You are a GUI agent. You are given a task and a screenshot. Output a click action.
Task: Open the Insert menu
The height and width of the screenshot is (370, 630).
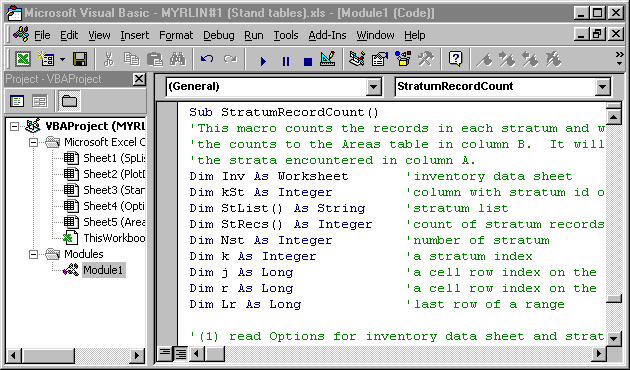(135, 35)
